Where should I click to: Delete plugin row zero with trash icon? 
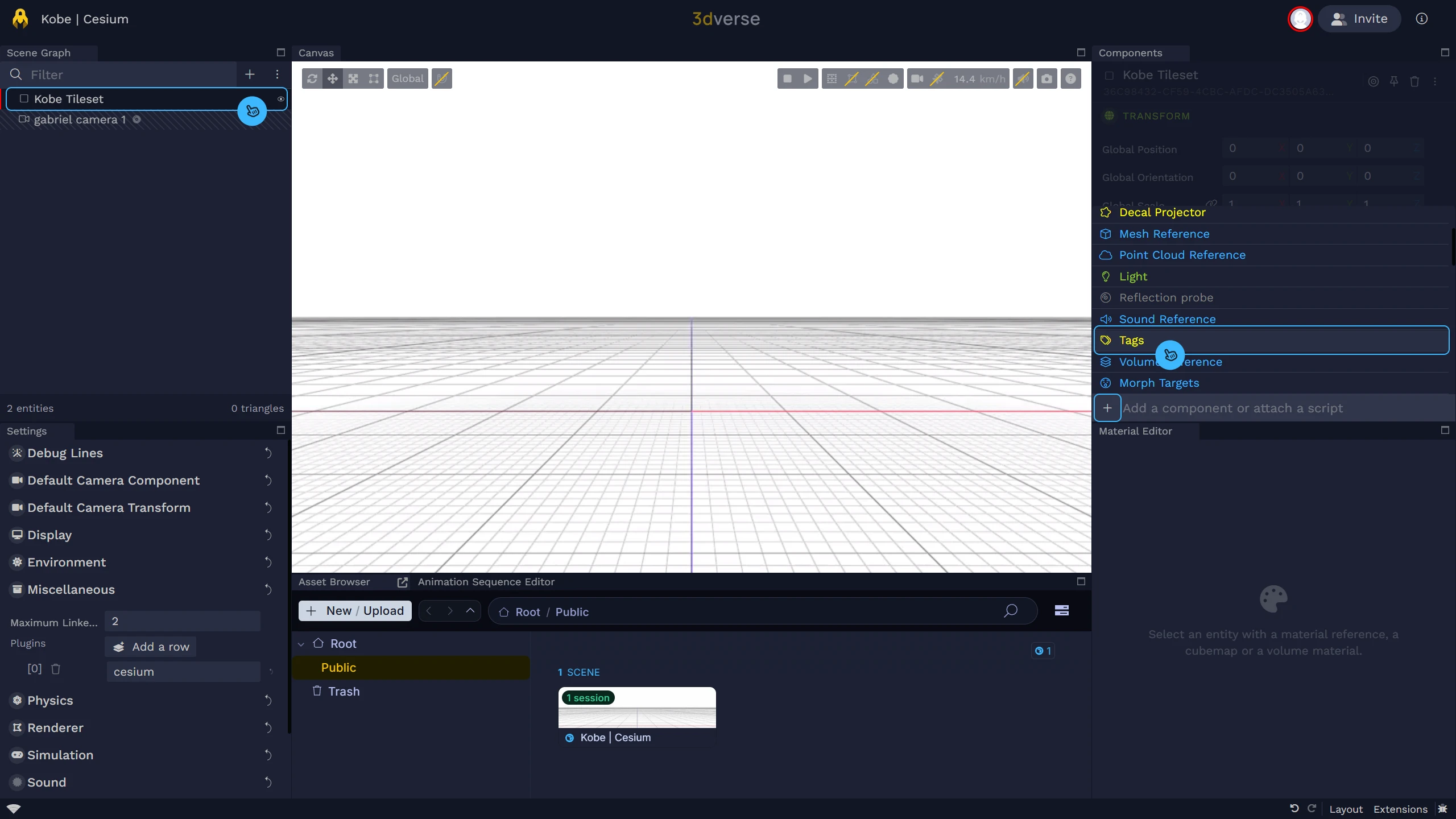pyautogui.click(x=56, y=669)
